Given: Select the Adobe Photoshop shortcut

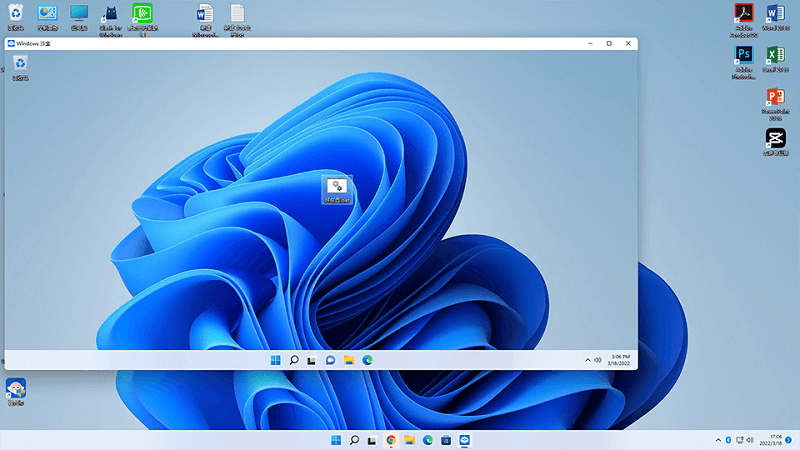Looking at the screenshot, I should click(743, 62).
